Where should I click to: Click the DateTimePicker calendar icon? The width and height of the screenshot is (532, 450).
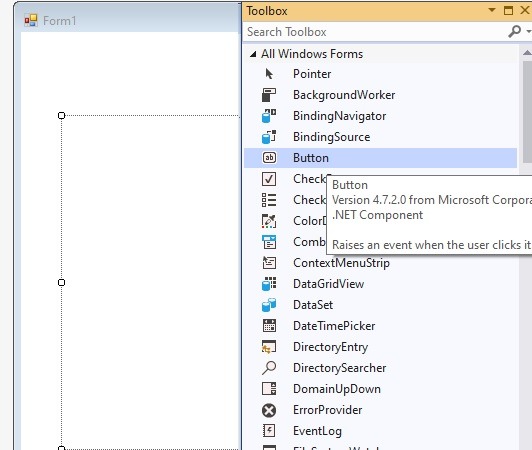269,326
